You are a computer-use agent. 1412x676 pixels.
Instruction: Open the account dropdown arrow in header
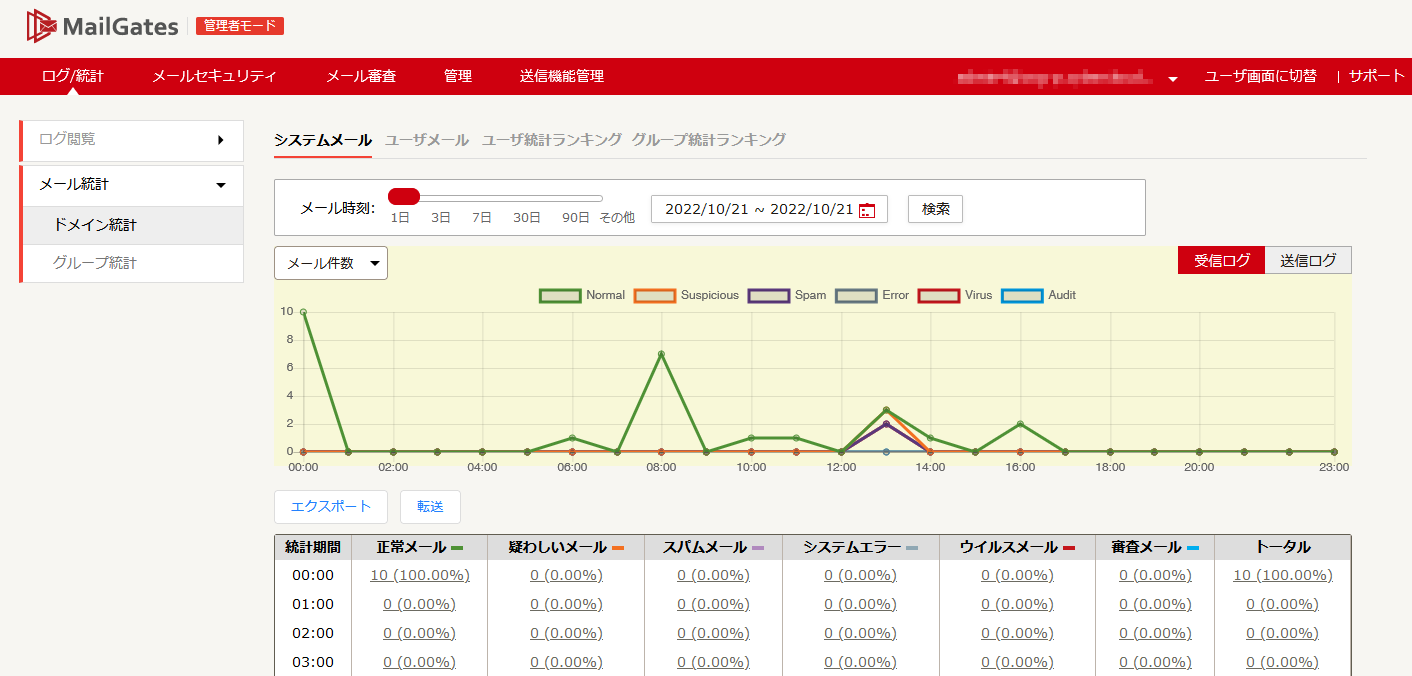coord(1173,78)
